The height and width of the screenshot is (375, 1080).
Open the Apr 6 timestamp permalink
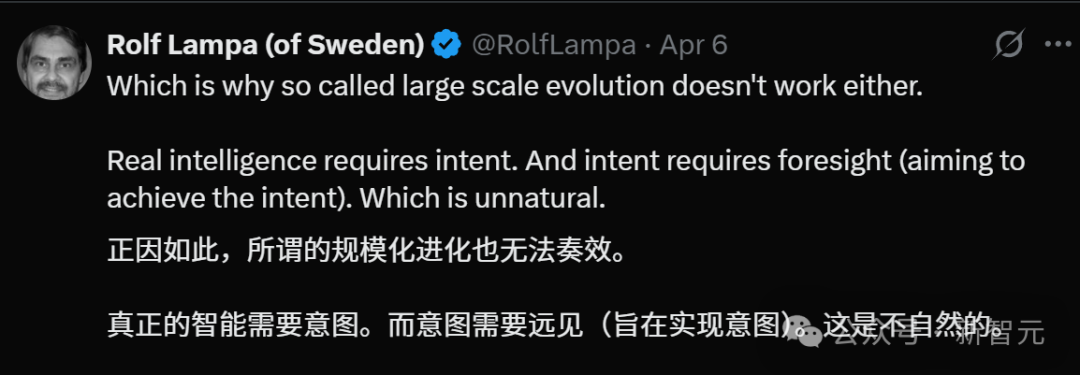click(x=693, y=45)
